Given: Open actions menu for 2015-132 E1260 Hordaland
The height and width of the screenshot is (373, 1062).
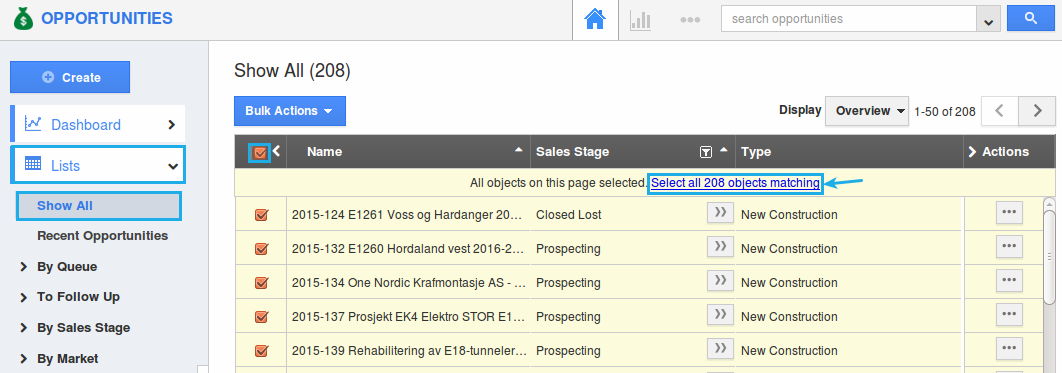Looking at the screenshot, I should [1009, 246].
